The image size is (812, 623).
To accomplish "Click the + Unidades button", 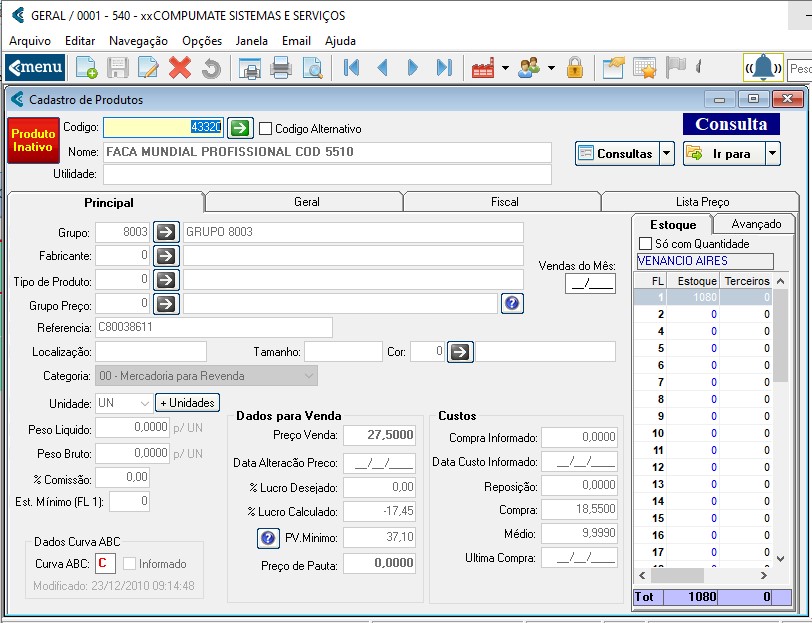I will [187, 403].
